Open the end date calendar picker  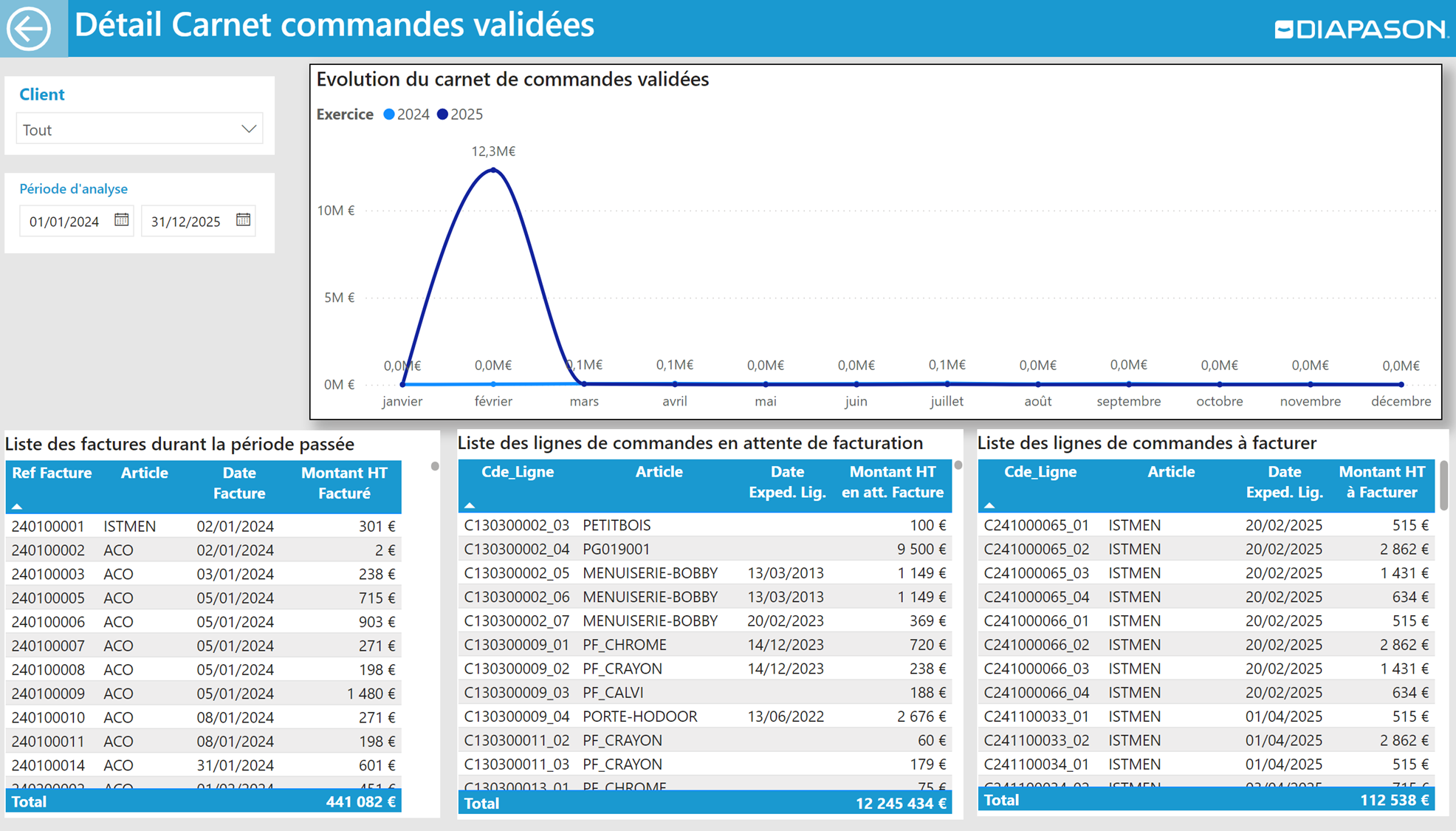(243, 220)
